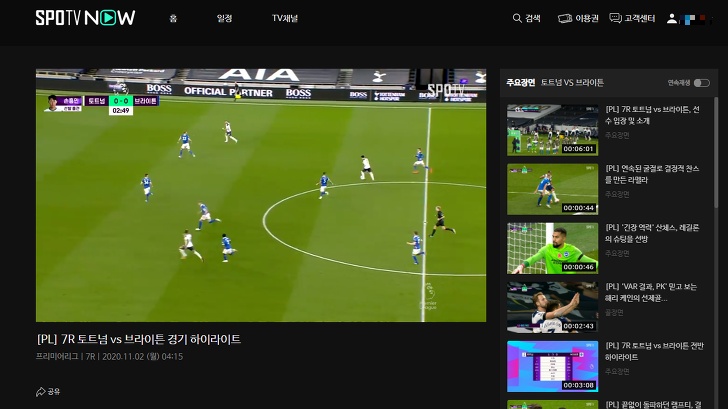
Task: Click the user profile icon
Action: (671, 19)
